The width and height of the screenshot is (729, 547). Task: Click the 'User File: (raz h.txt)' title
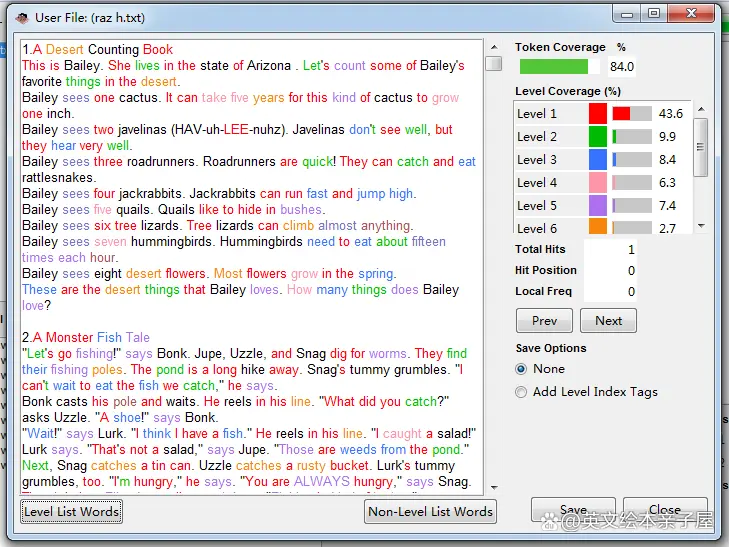coord(90,18)
